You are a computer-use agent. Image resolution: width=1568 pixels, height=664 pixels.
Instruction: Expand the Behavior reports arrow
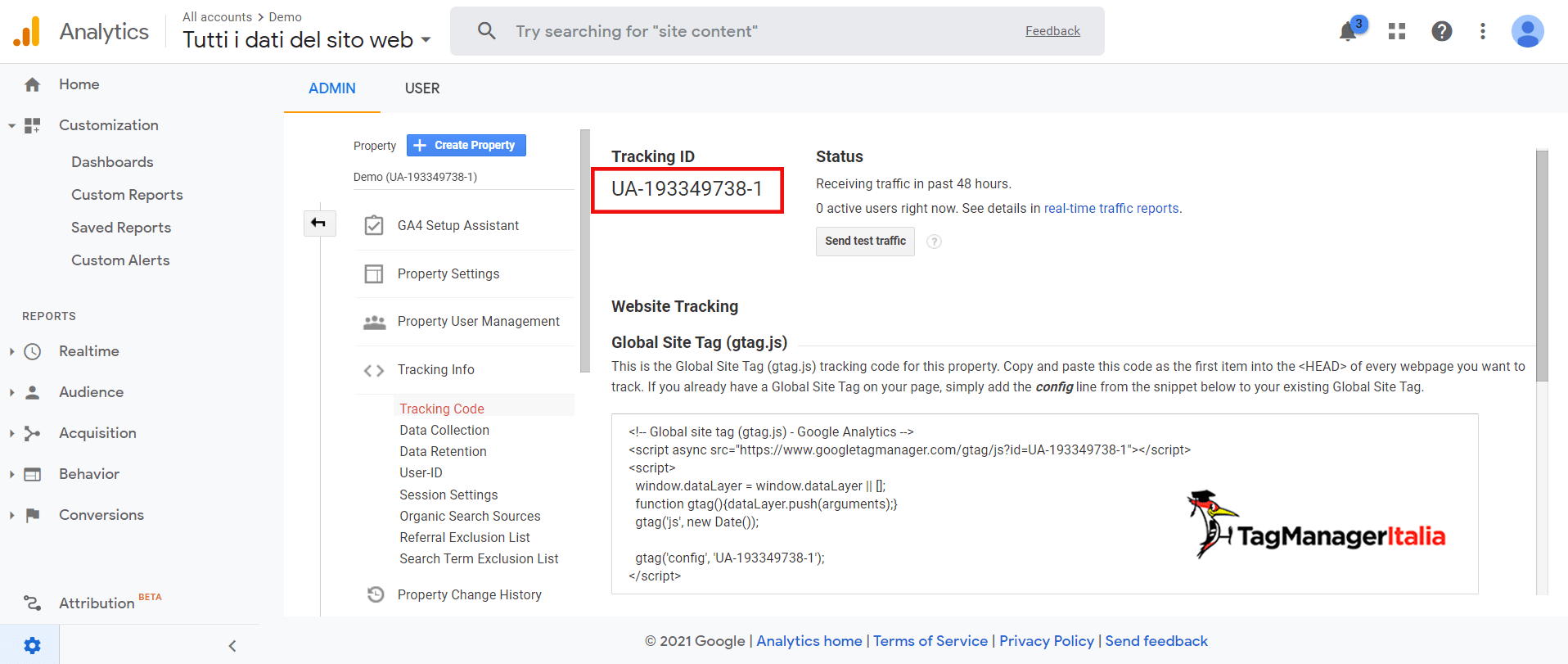coord(11,474)
